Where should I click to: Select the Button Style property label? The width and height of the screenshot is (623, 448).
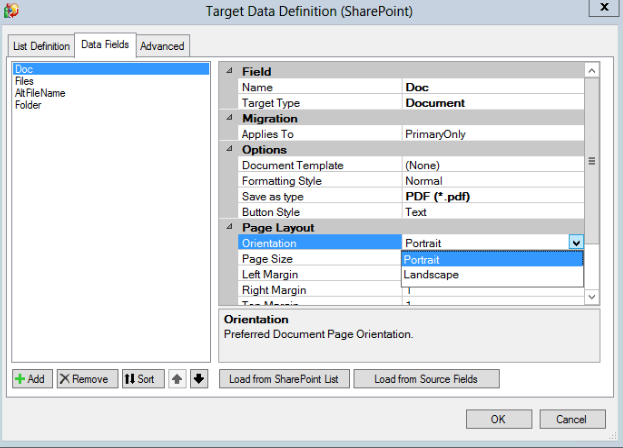pyautogui.click(x=320, y=212)
